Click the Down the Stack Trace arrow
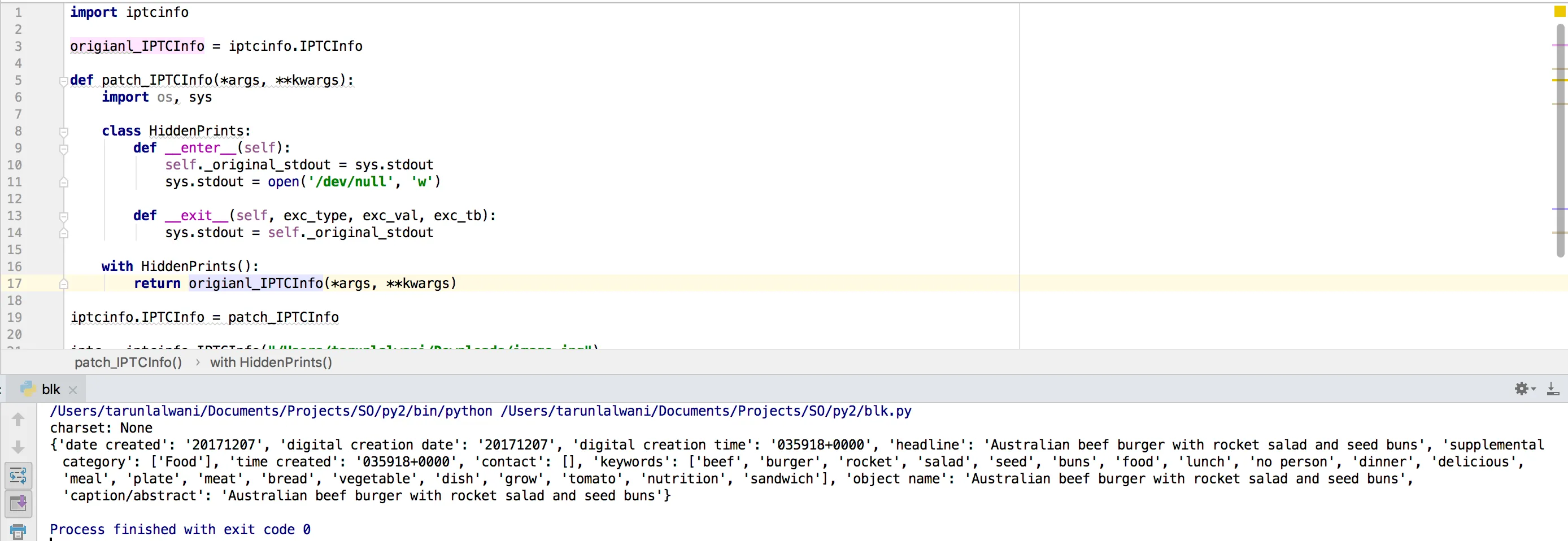This screenshot has width=1568, height=541. click(x=18, y=447)
